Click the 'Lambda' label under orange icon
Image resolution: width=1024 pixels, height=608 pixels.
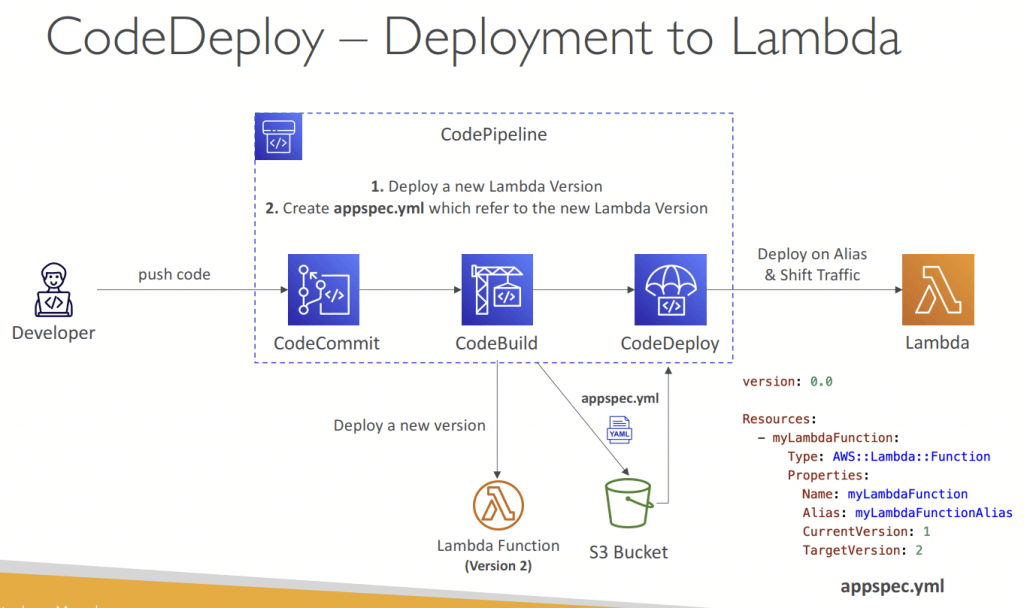[937, 343]
